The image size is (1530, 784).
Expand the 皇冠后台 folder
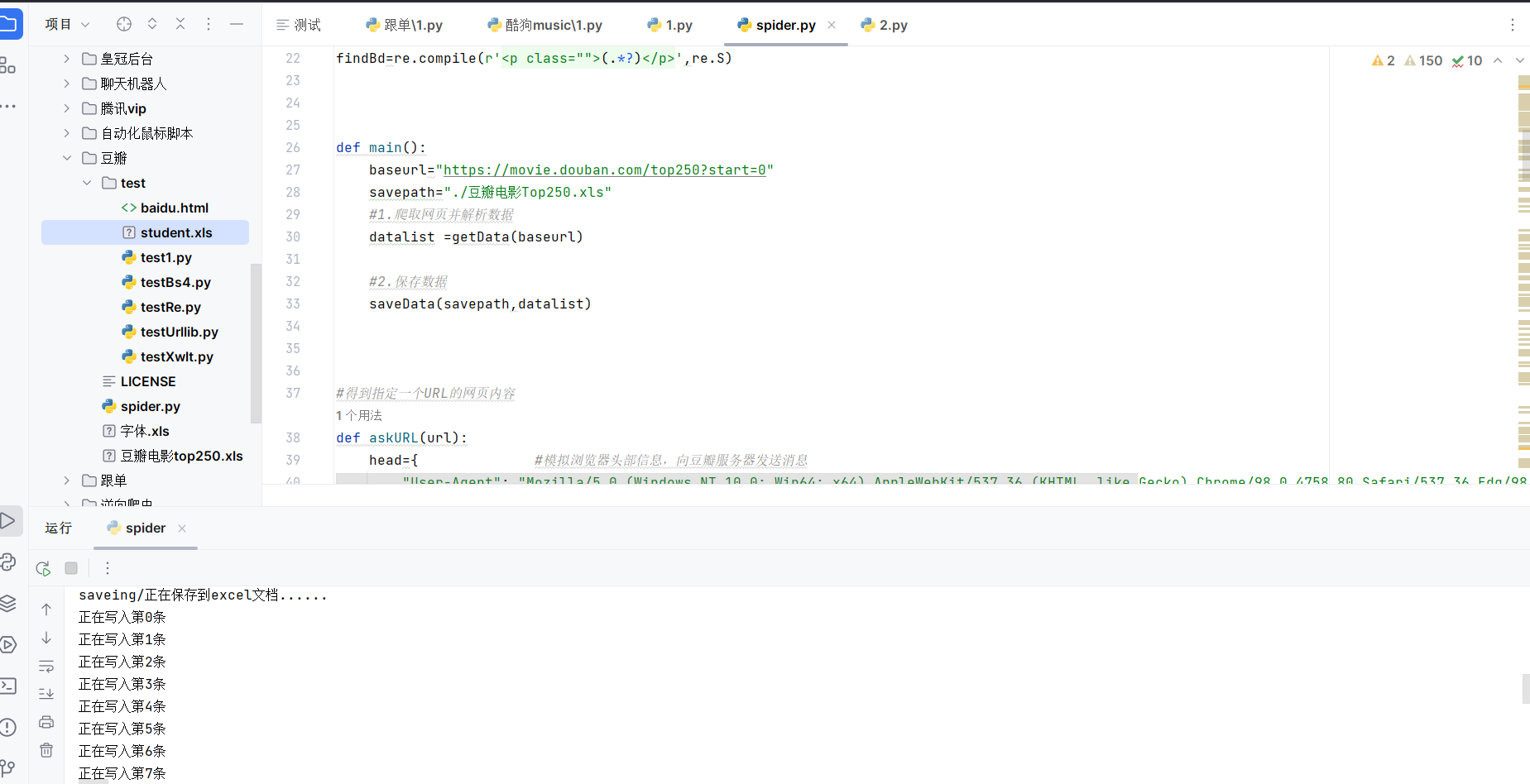click(67, 59)
